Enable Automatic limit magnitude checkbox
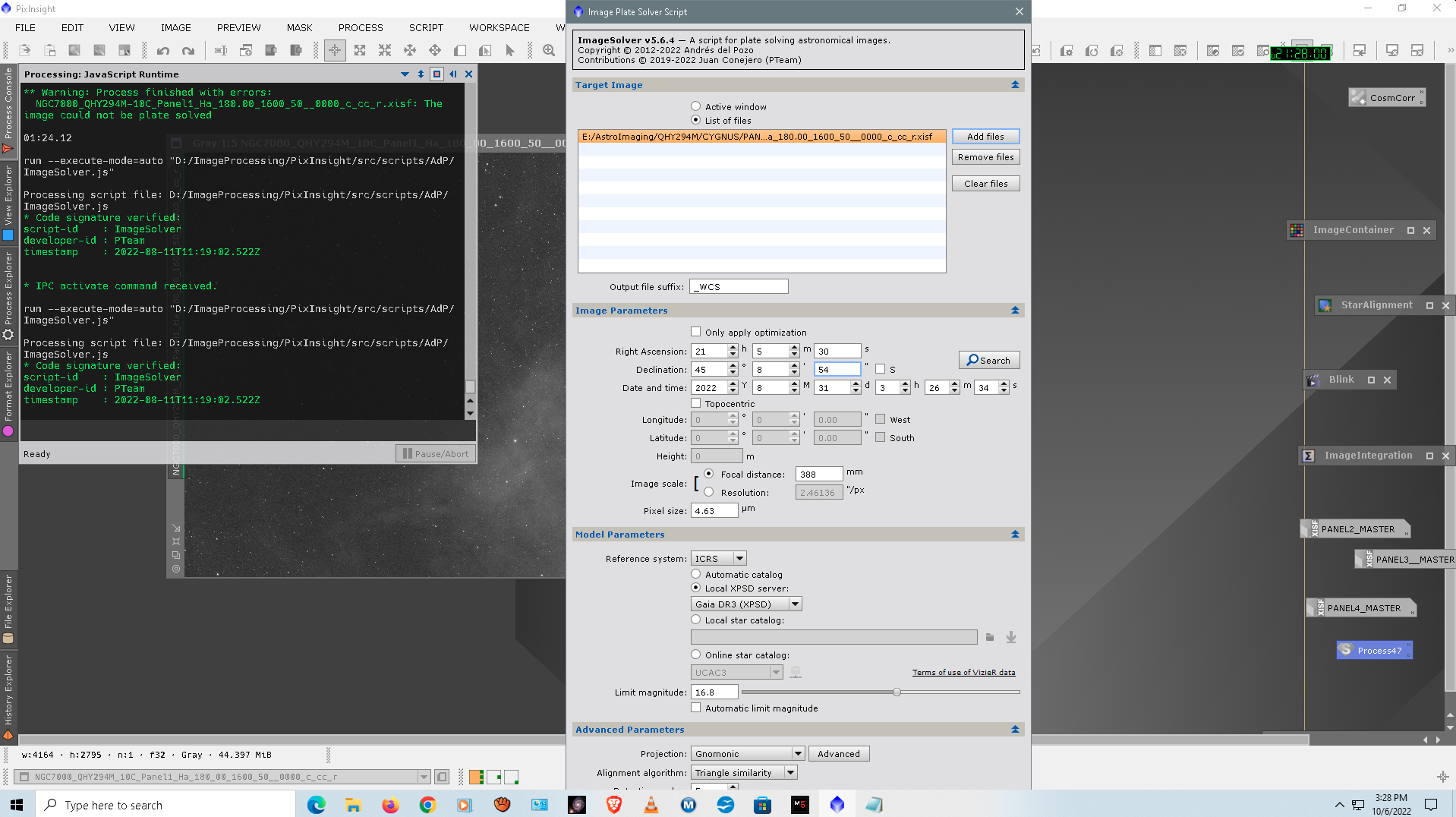Viewport: 1456px width, 817px height. click(695, 708)
